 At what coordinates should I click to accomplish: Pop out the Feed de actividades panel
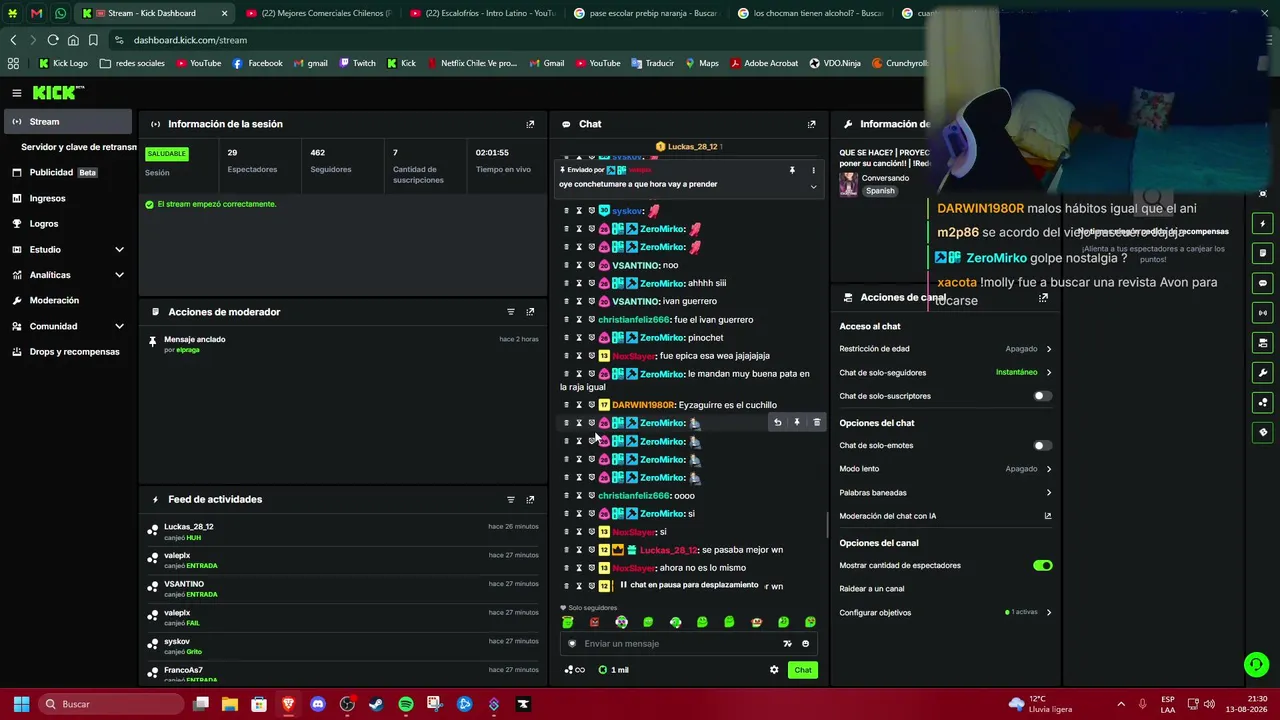pos(530,499)
